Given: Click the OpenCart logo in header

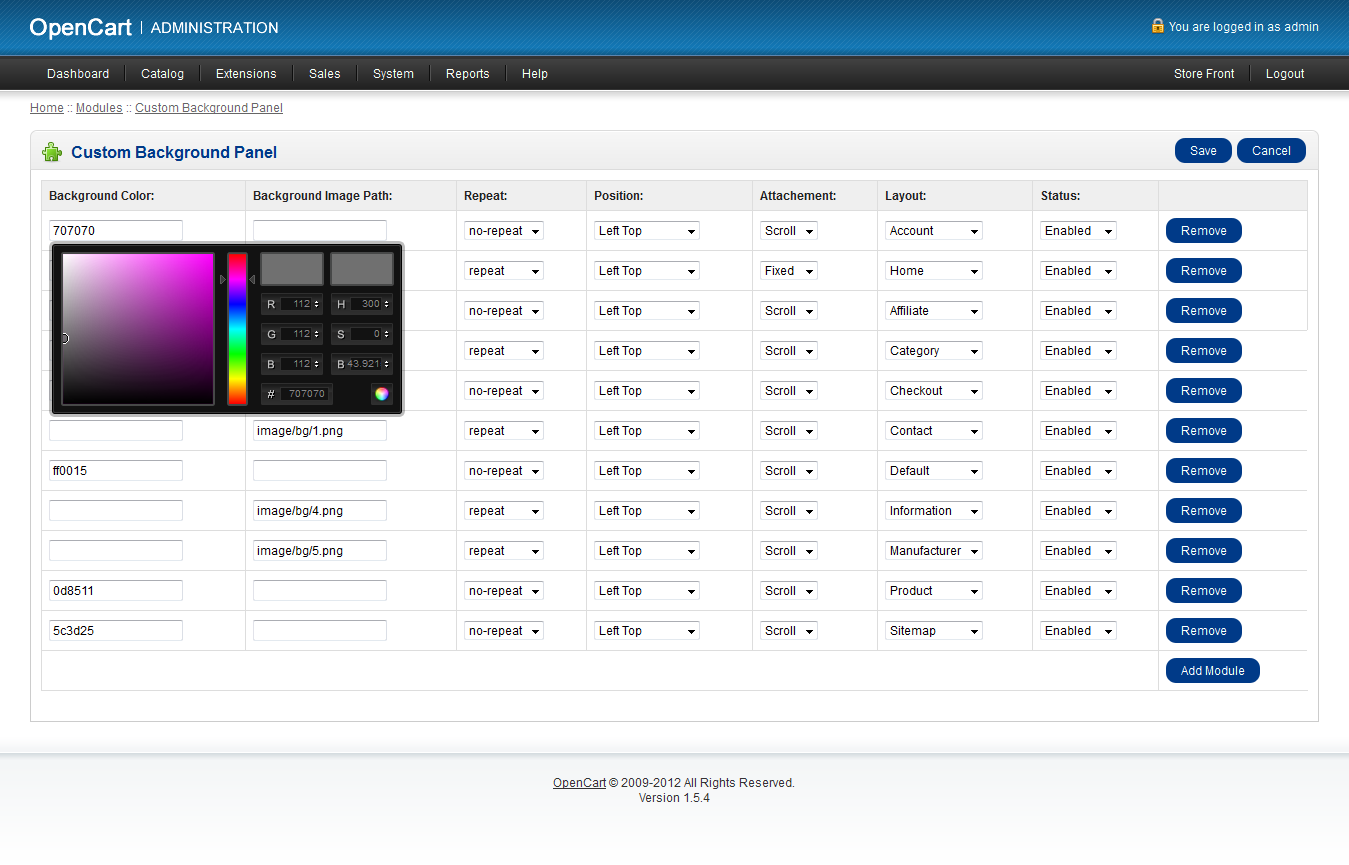Looking at the screenshot, I should pos(80,27).
